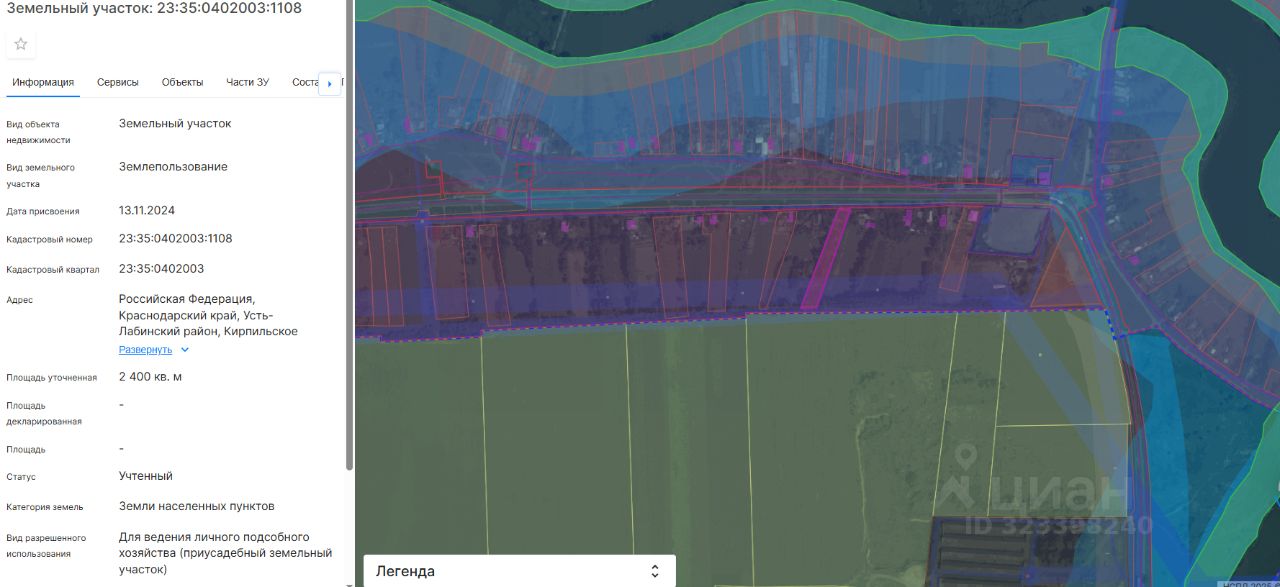
Task: Switch to the Объекты tab
Action: (182, 82)
